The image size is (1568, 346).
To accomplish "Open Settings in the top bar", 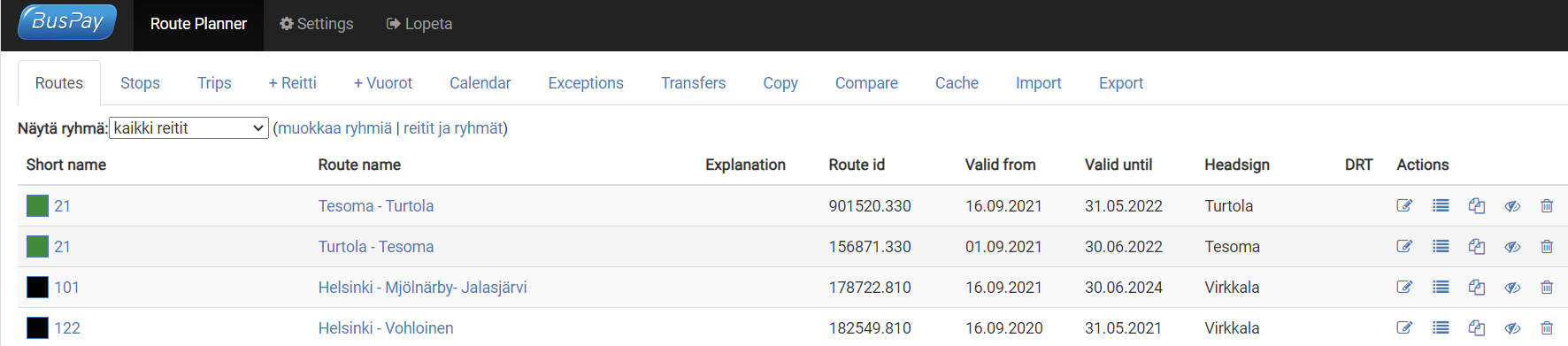I will [317, 24].
